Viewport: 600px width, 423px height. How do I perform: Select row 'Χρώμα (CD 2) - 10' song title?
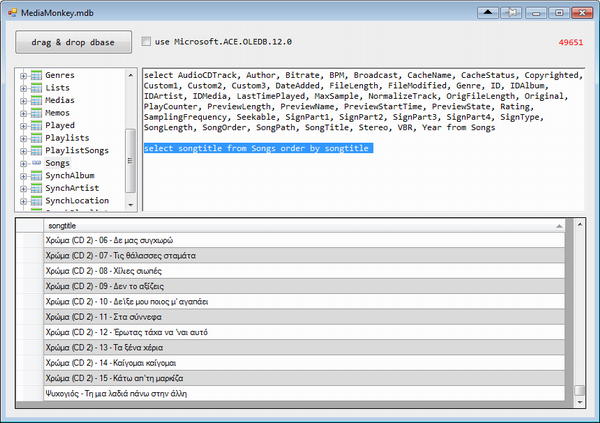pos(304,301)
